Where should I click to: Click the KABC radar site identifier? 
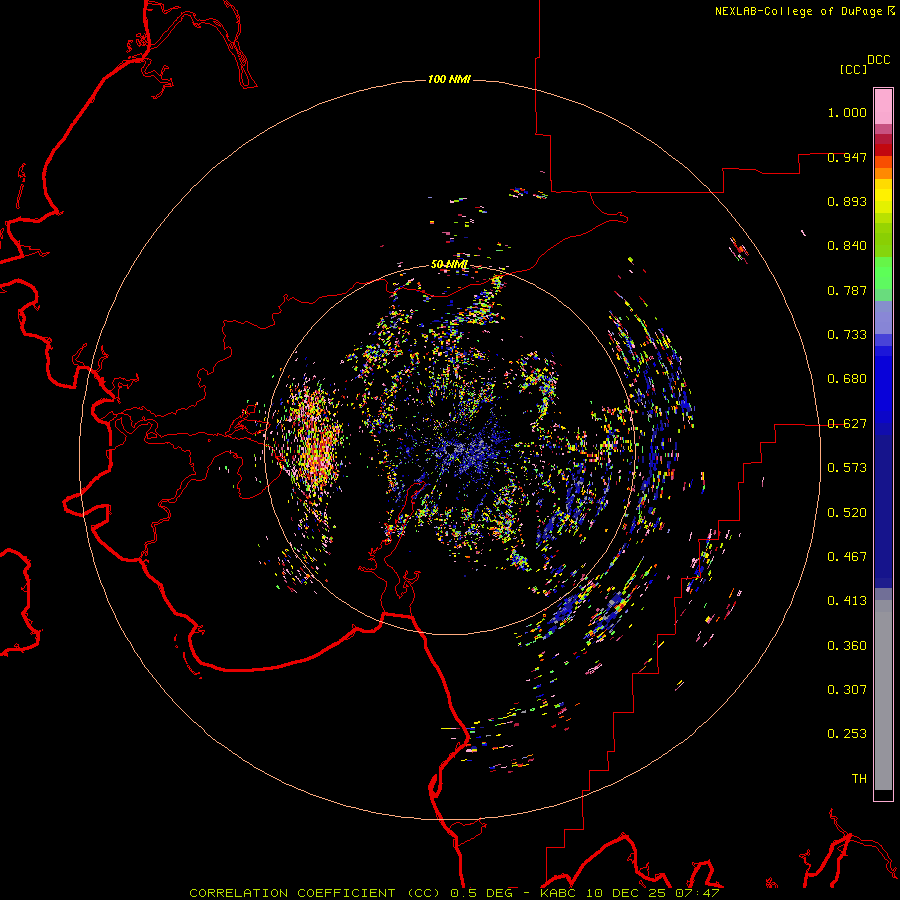point(559,893)
